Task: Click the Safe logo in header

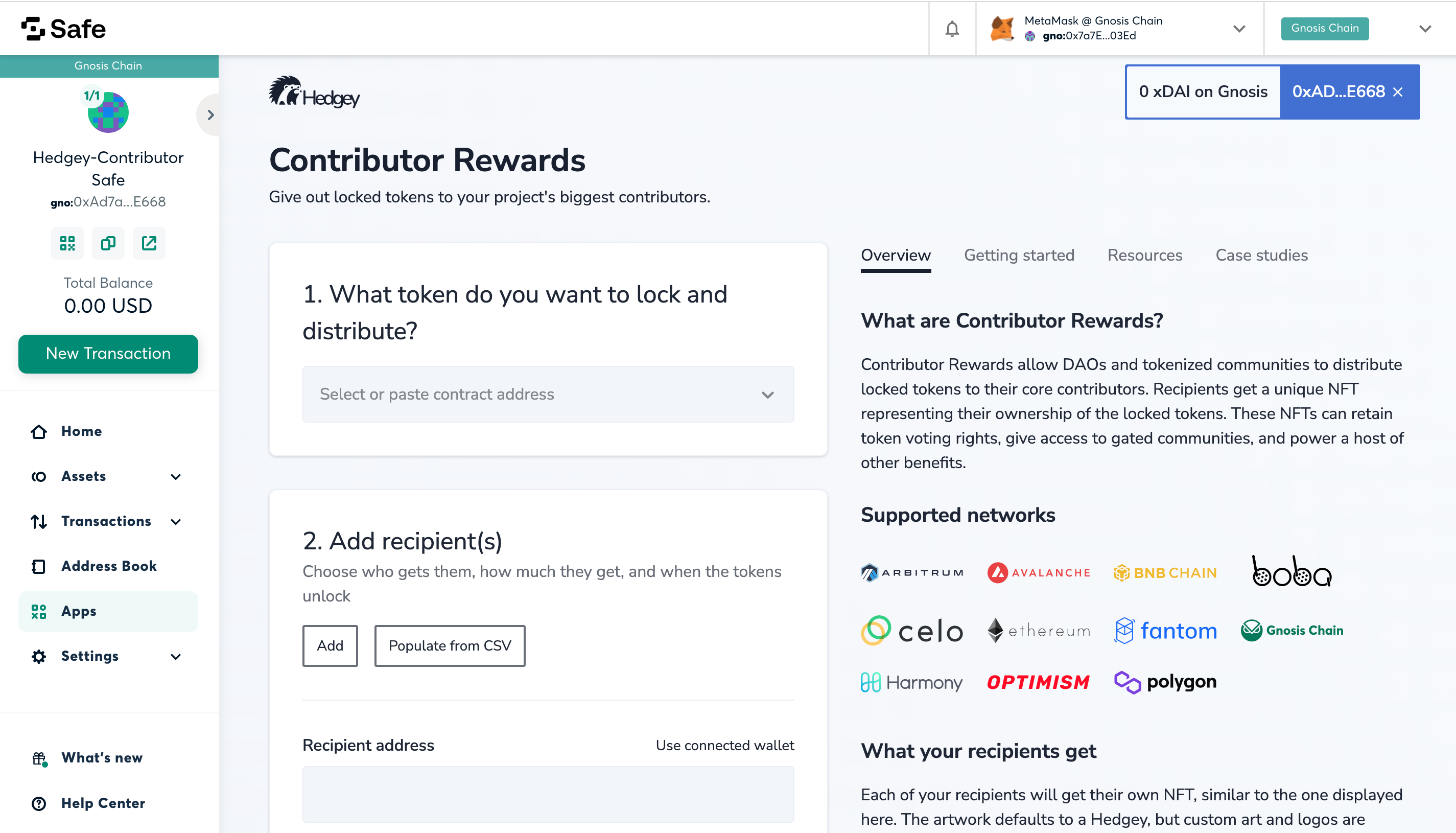Action: (x=63, y=29)
